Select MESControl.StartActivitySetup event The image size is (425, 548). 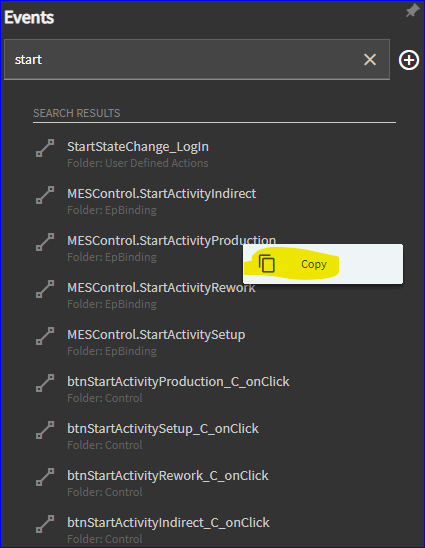point(156,334)
